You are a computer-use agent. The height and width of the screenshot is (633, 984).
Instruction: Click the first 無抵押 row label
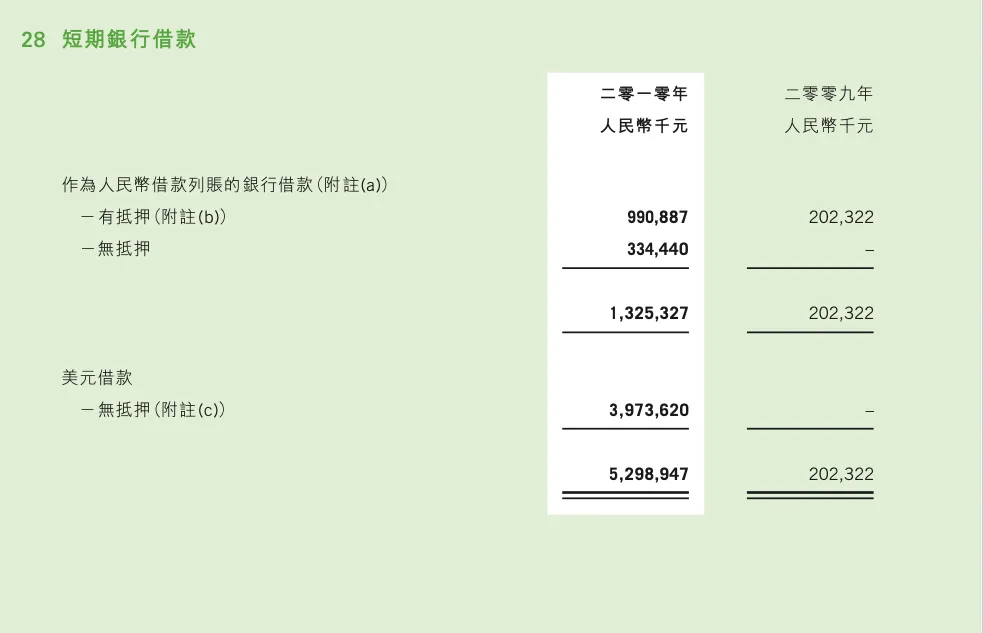coord(116,249)
